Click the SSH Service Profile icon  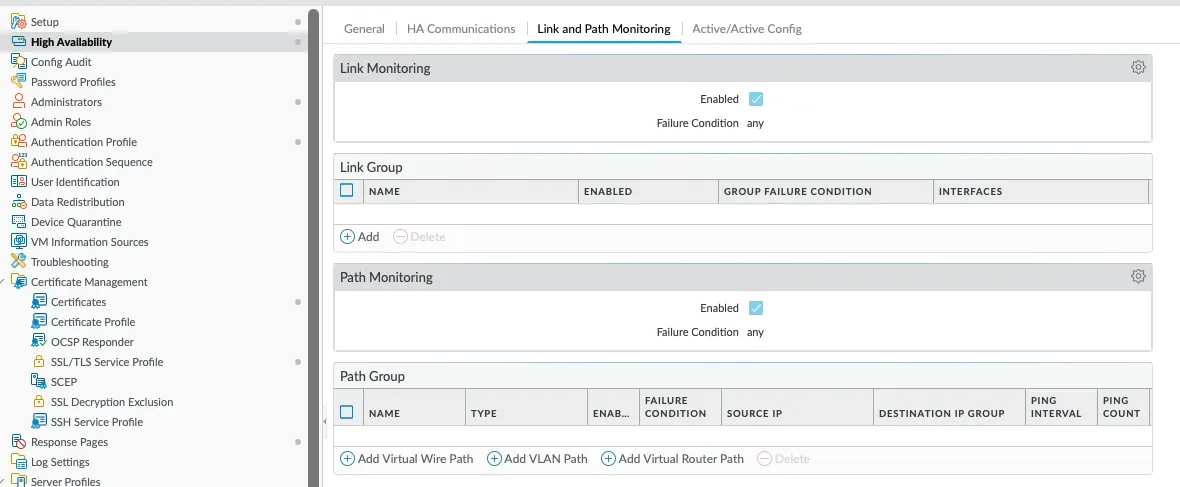coord(39,422)
